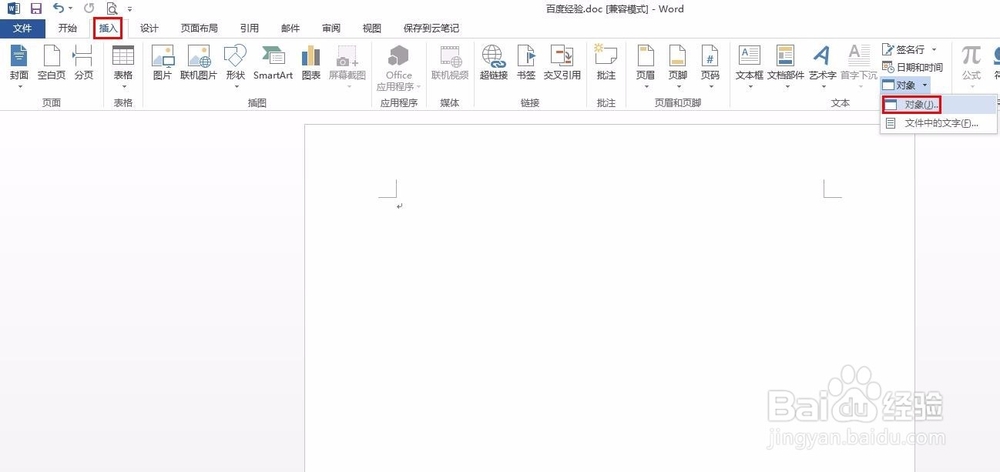This screenshot has height=472, width=1000.
Task: Insert a SmartArt graphic
Action: point(273,65)
